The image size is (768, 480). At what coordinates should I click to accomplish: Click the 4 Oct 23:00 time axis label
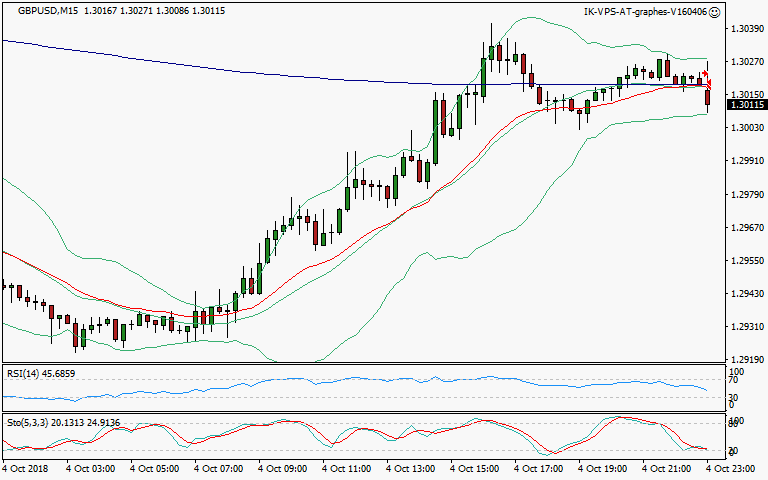tap(731, 467)
